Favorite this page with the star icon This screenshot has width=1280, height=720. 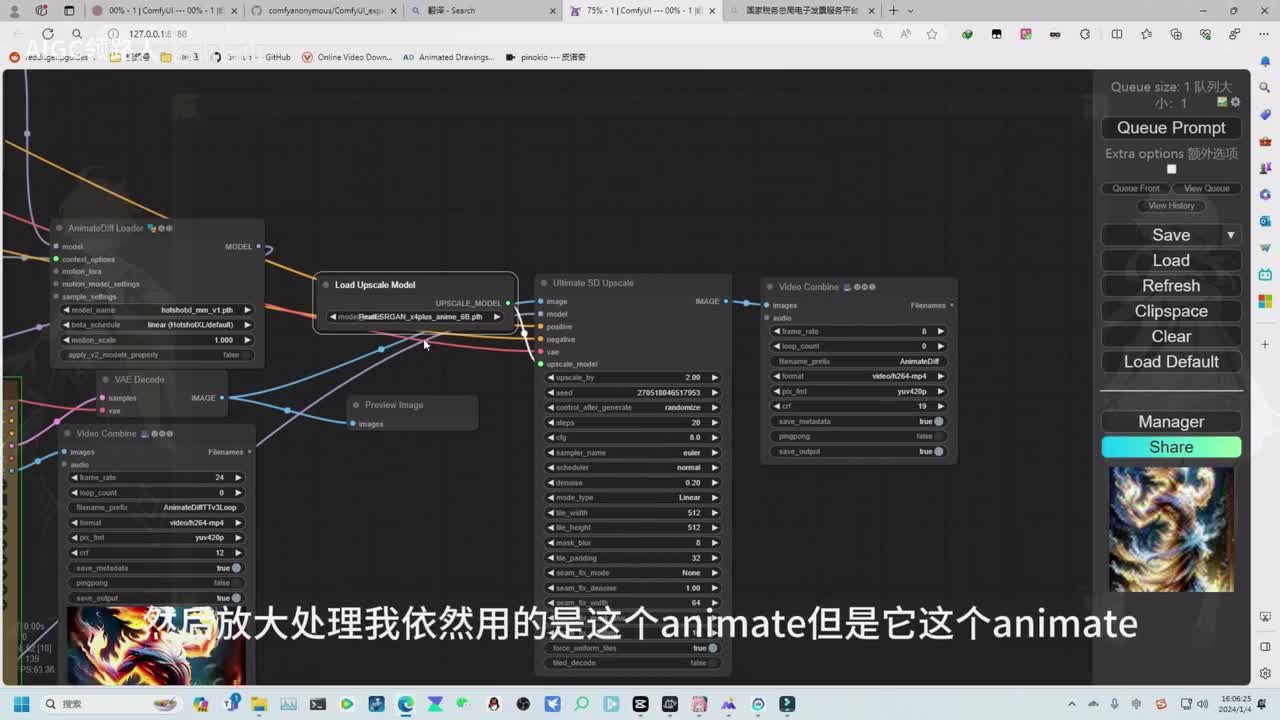(932, 34)
